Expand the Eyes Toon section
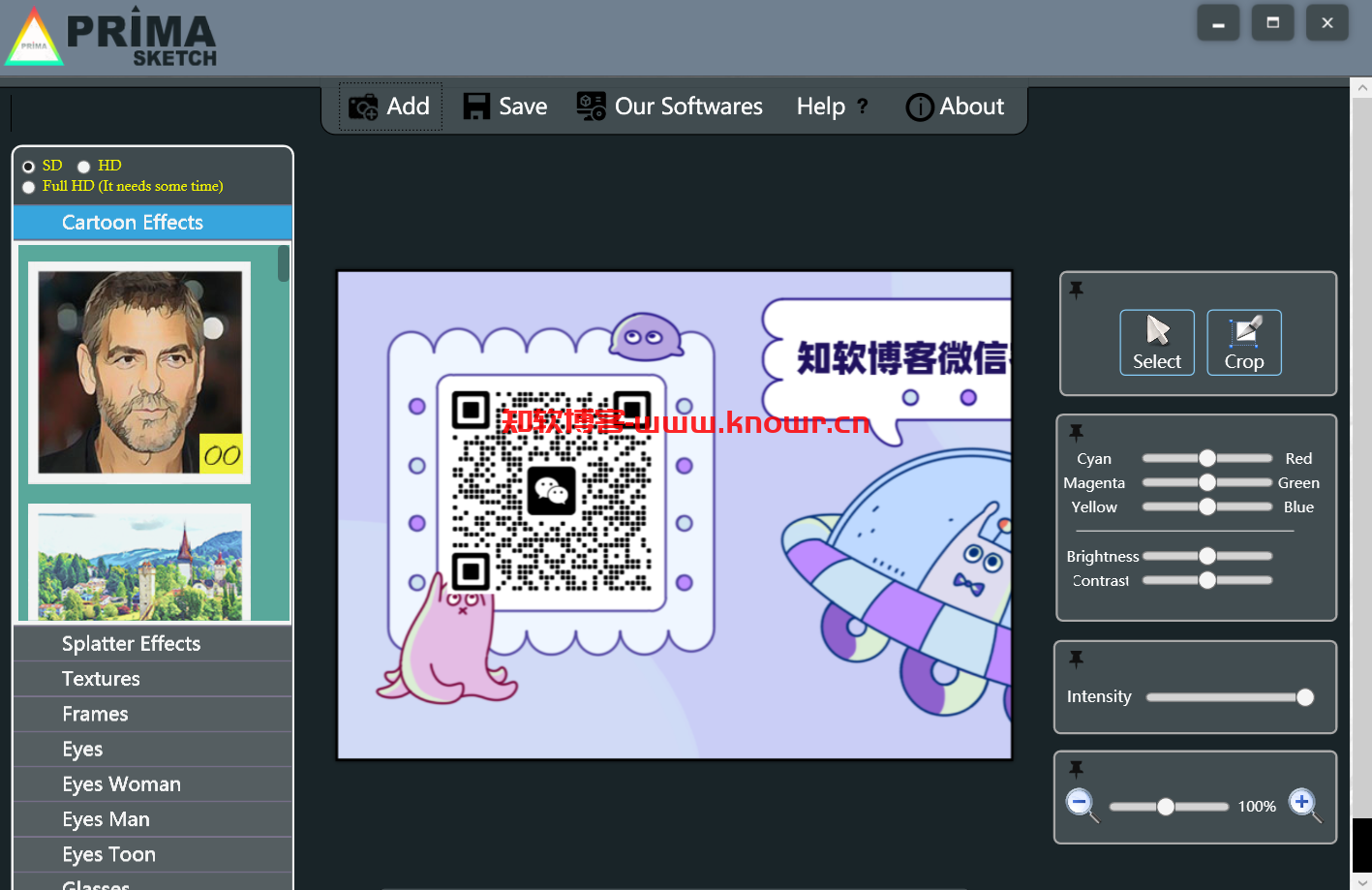1372x890 pixels. 153,854
